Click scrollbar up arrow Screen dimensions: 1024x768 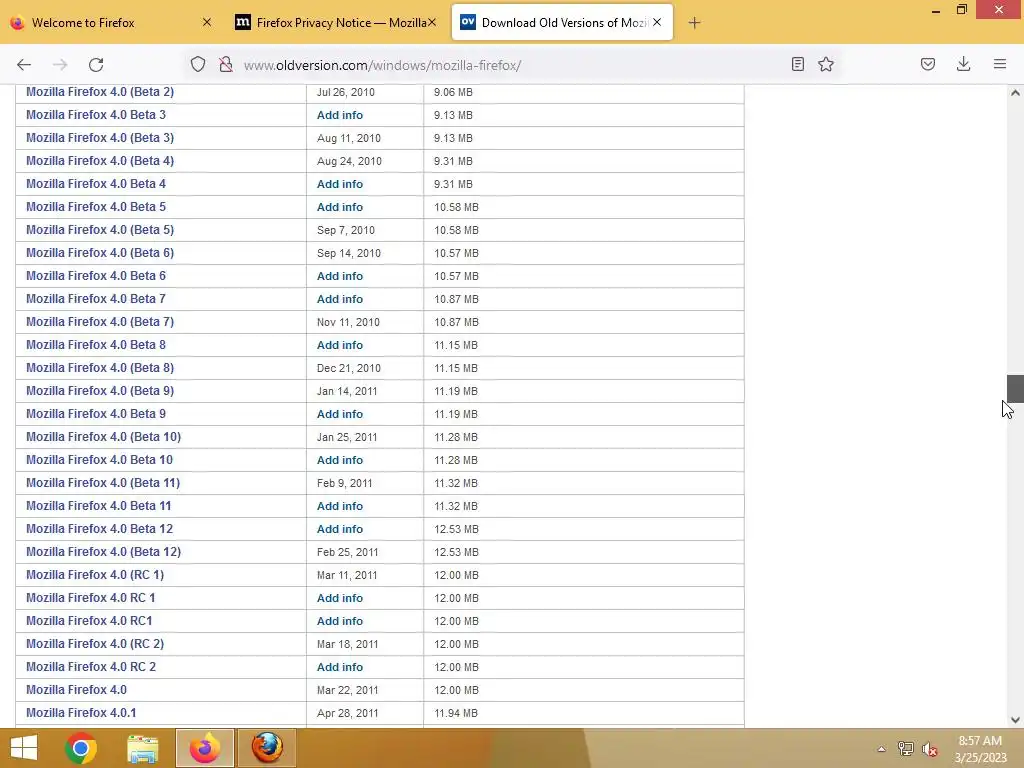[x=1015, y=93]
